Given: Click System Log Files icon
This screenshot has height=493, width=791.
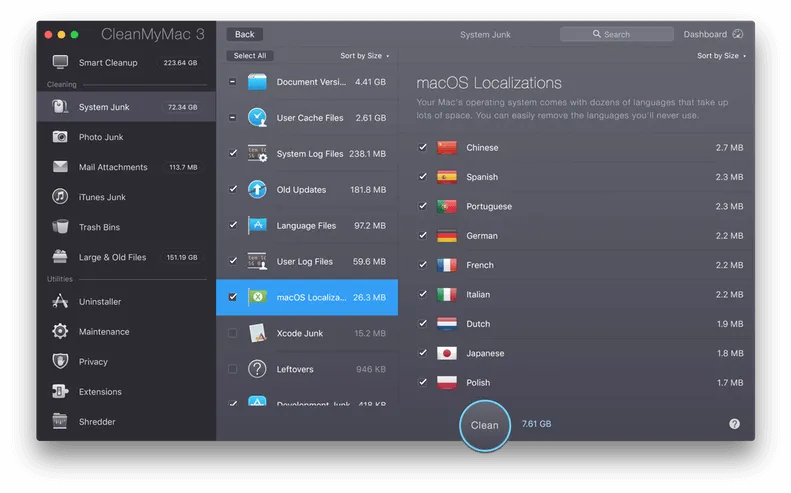Looking at the screenshot, I should (257, 153).
